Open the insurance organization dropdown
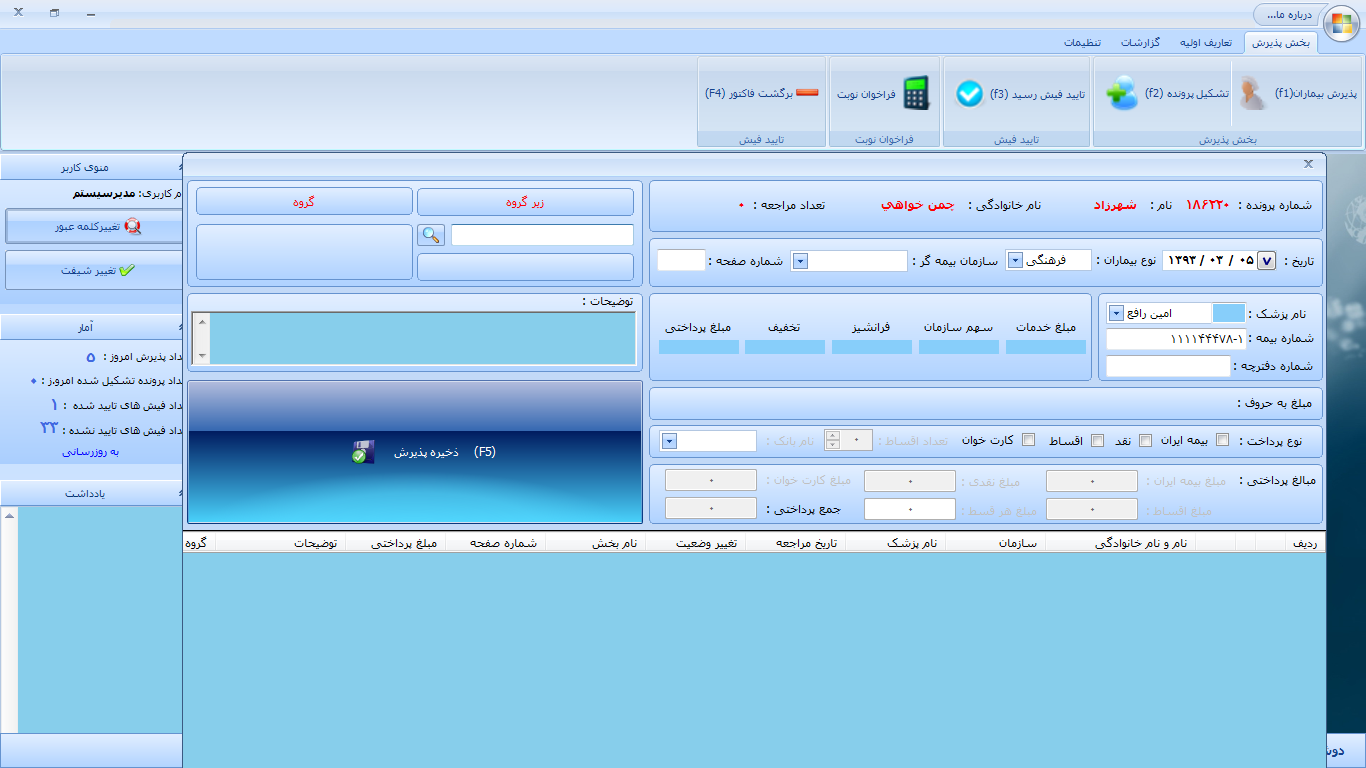 [800, 260]
